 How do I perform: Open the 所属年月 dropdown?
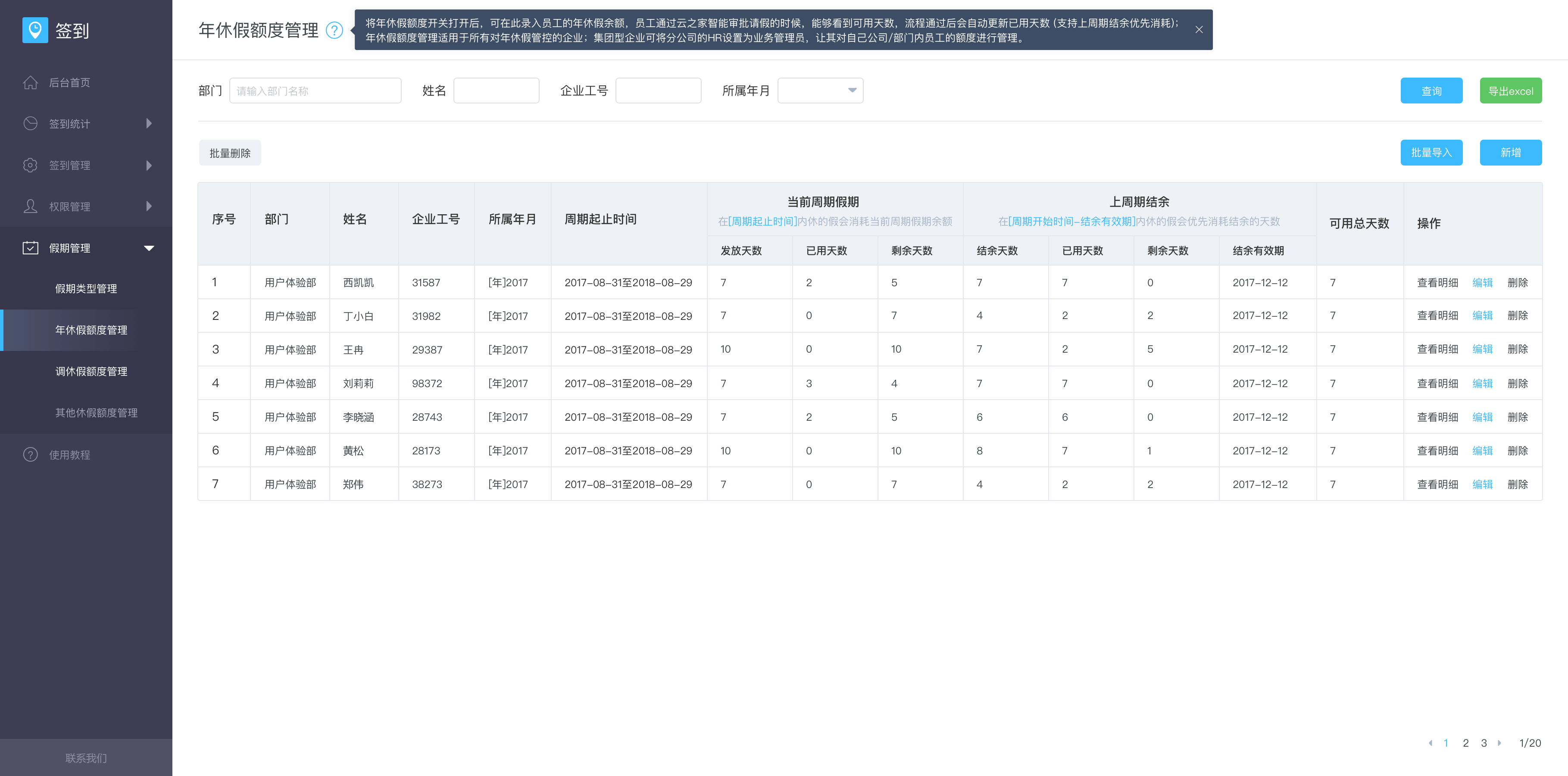pos(820,90)
